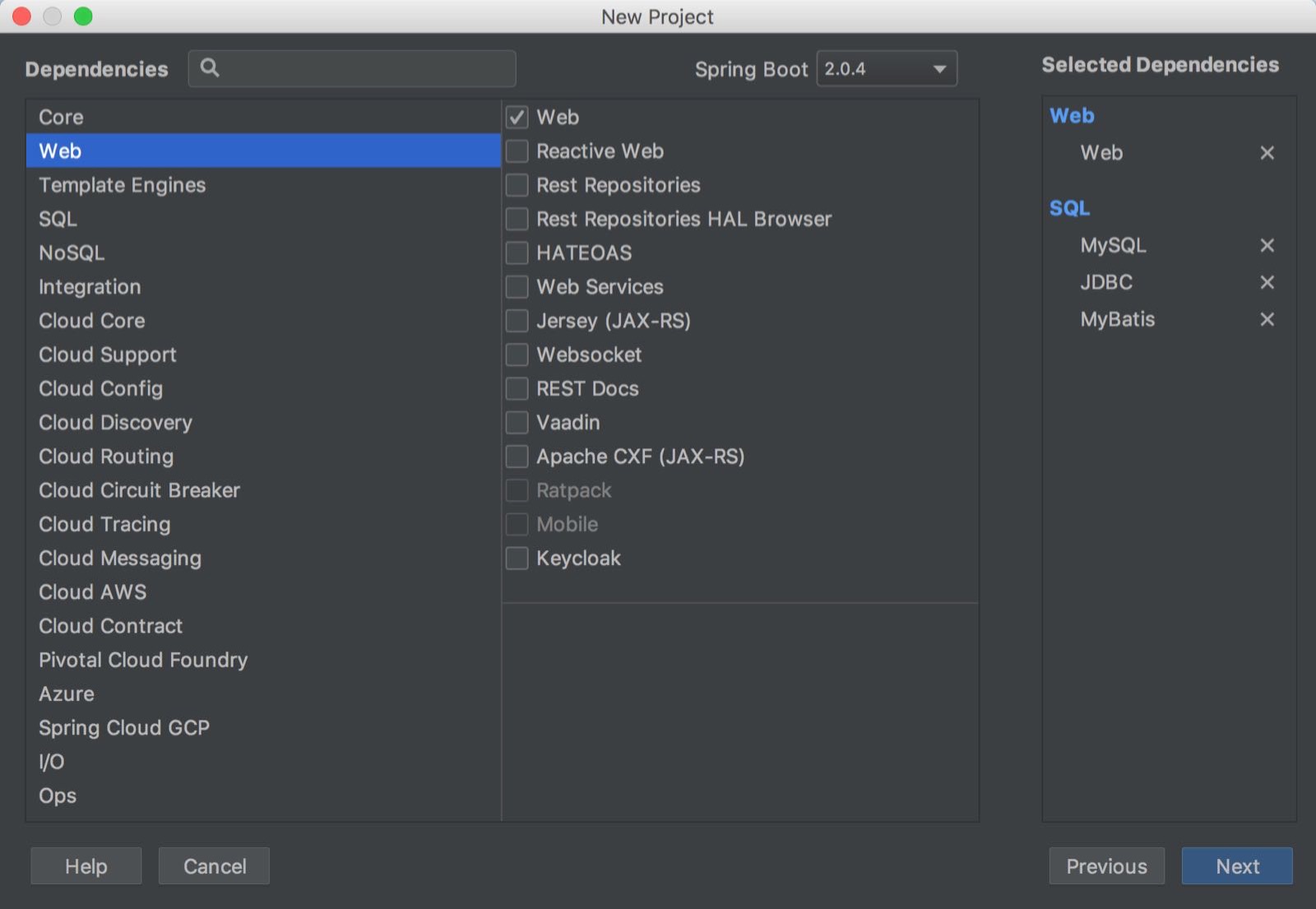Image resolution: width=1316 pixels, height=909 pixels.
Task: Check the Vaadin dependency
Action: pos(517,423)
